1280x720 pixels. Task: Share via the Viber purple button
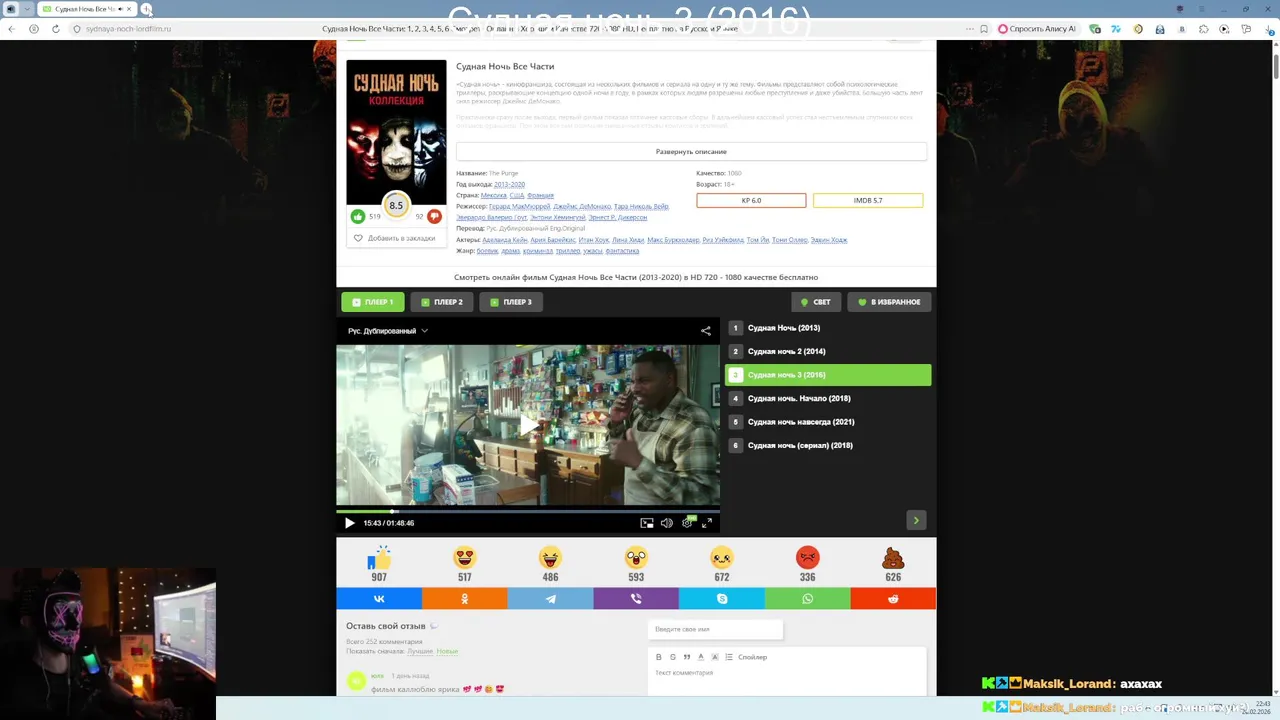pyautogui.click(x=636, y=599)
